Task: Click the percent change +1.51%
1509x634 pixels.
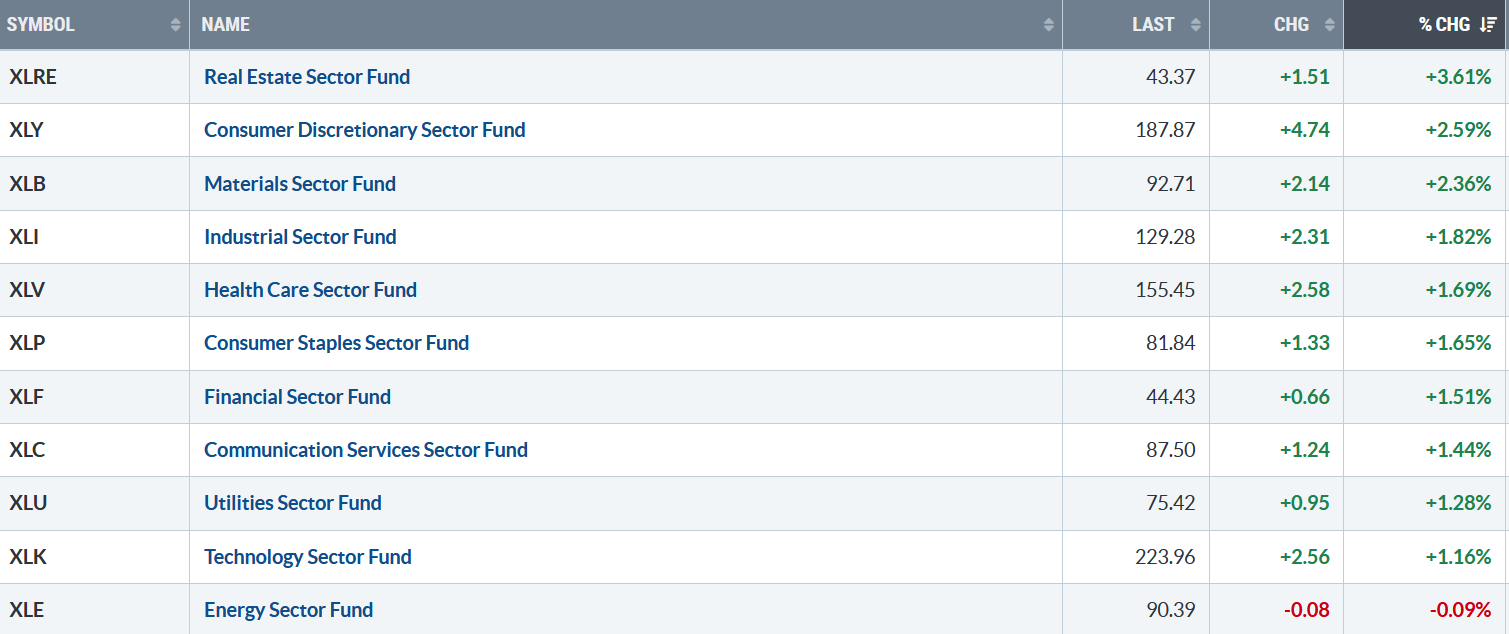Action: click(x=1458, y=397)
